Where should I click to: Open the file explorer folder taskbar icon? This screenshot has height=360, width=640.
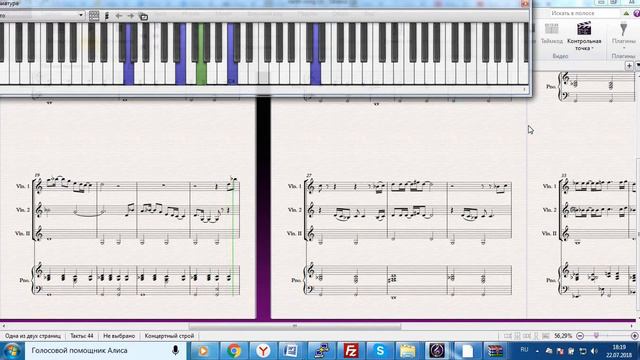(x=407, y=351)
